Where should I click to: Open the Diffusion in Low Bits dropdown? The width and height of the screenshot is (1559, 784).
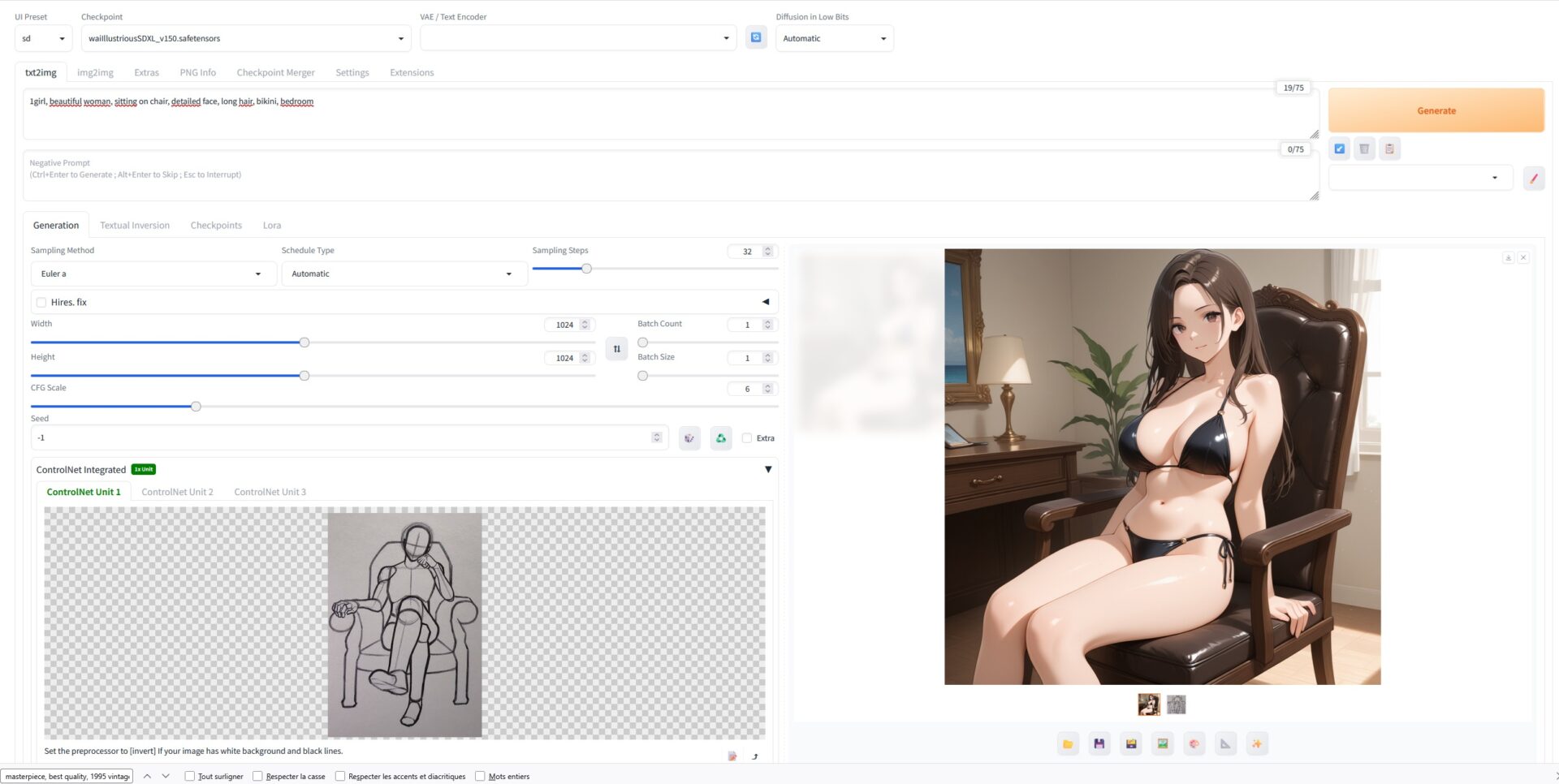click(x=835, y=38)
